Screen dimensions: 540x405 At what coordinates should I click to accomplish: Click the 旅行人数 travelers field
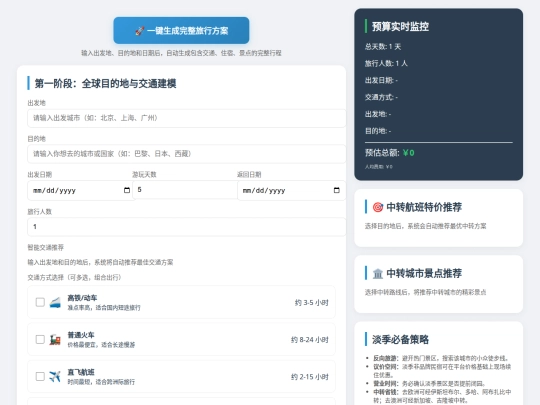coord(187,227)
